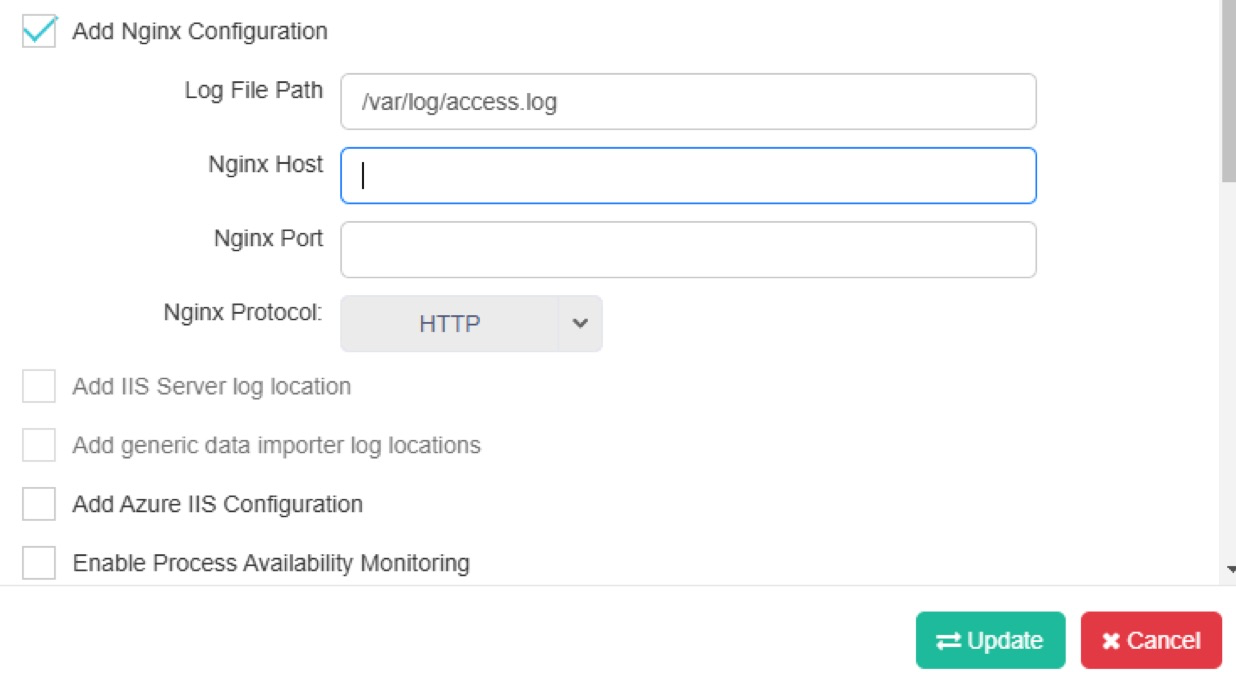1236x690 pixels.
Task: Check Add Azure IIS Configuration box
Action: coord(39,504)
